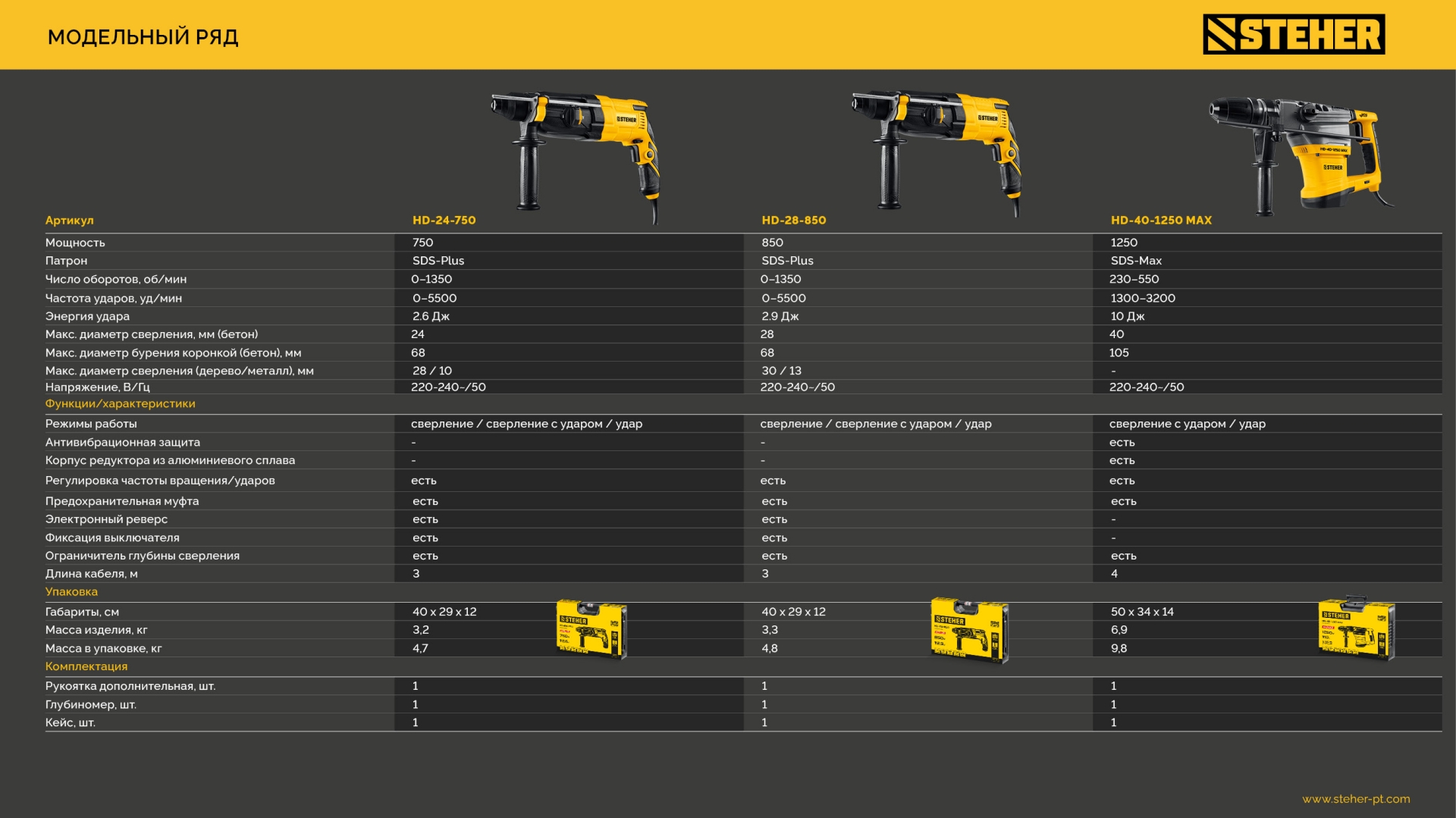Image resolution: width=1456 pixels, height=818 pixels.
Task: Open the www.steher-pt.com website link
Action: click(1356, 798)
